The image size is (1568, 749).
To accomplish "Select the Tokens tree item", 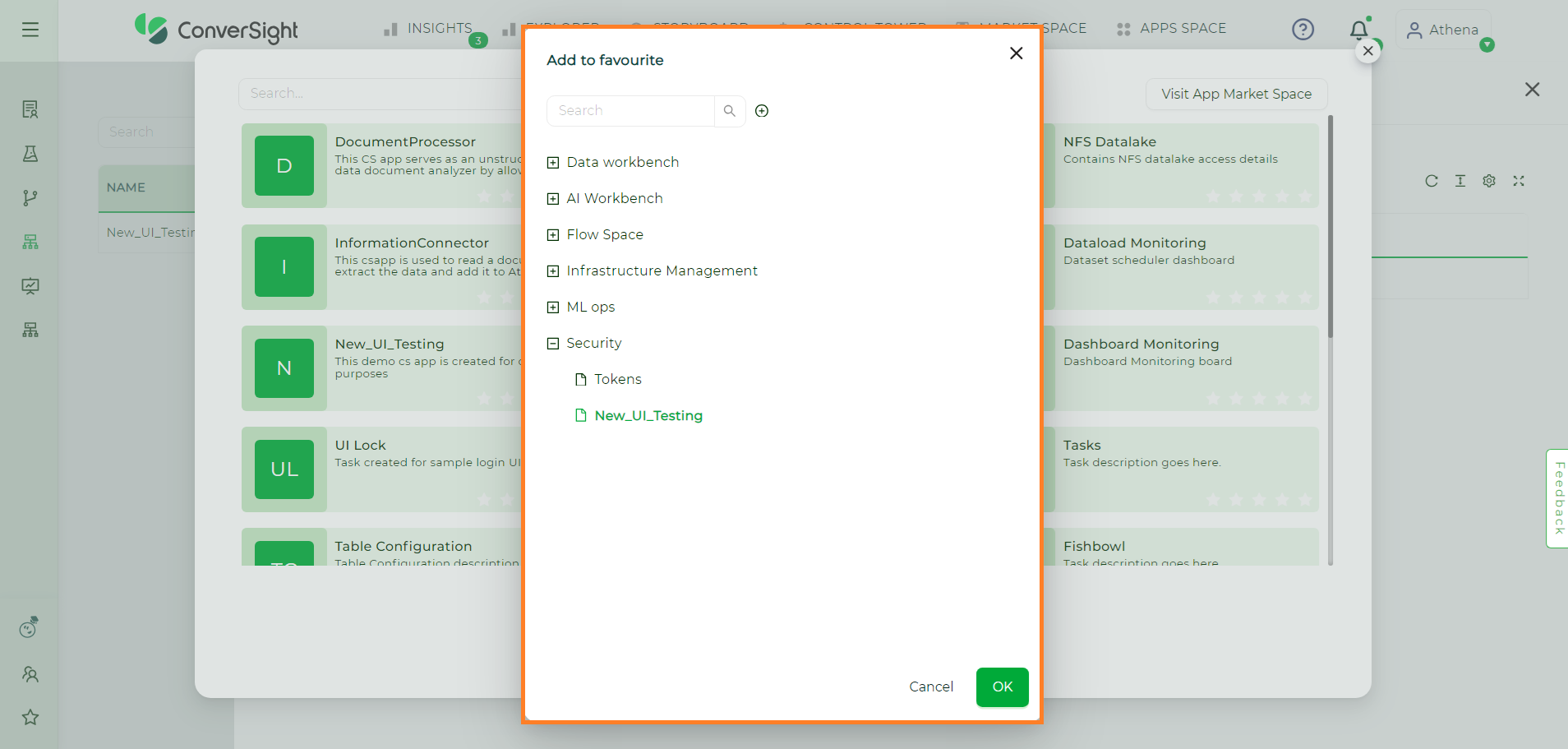I will (618, 379).
